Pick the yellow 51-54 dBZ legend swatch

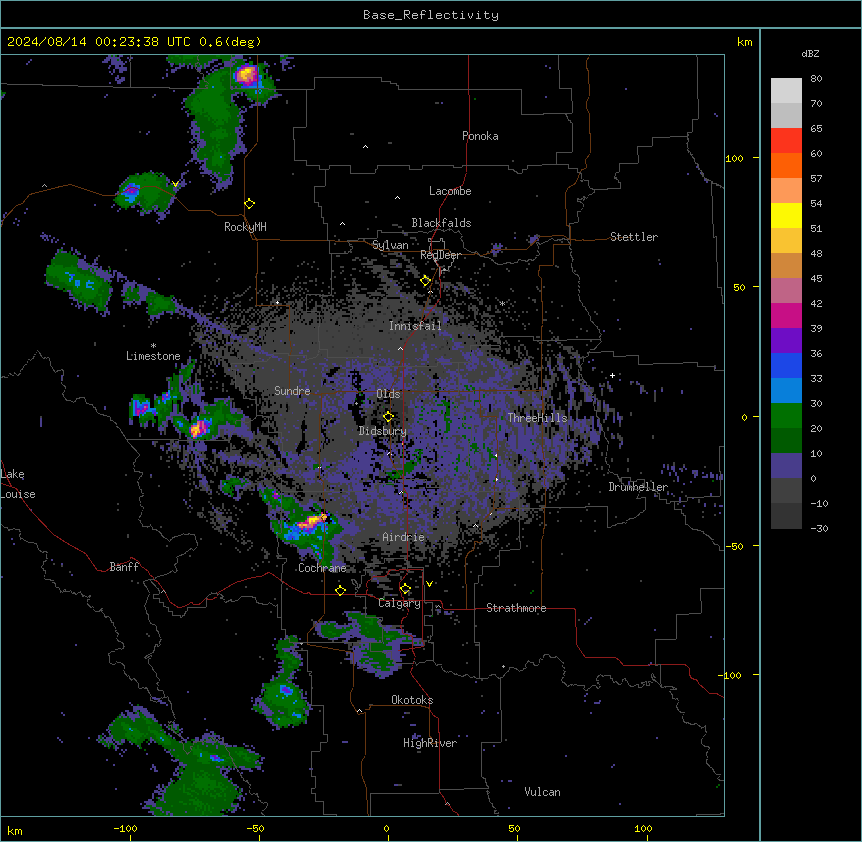pos(786,215)
